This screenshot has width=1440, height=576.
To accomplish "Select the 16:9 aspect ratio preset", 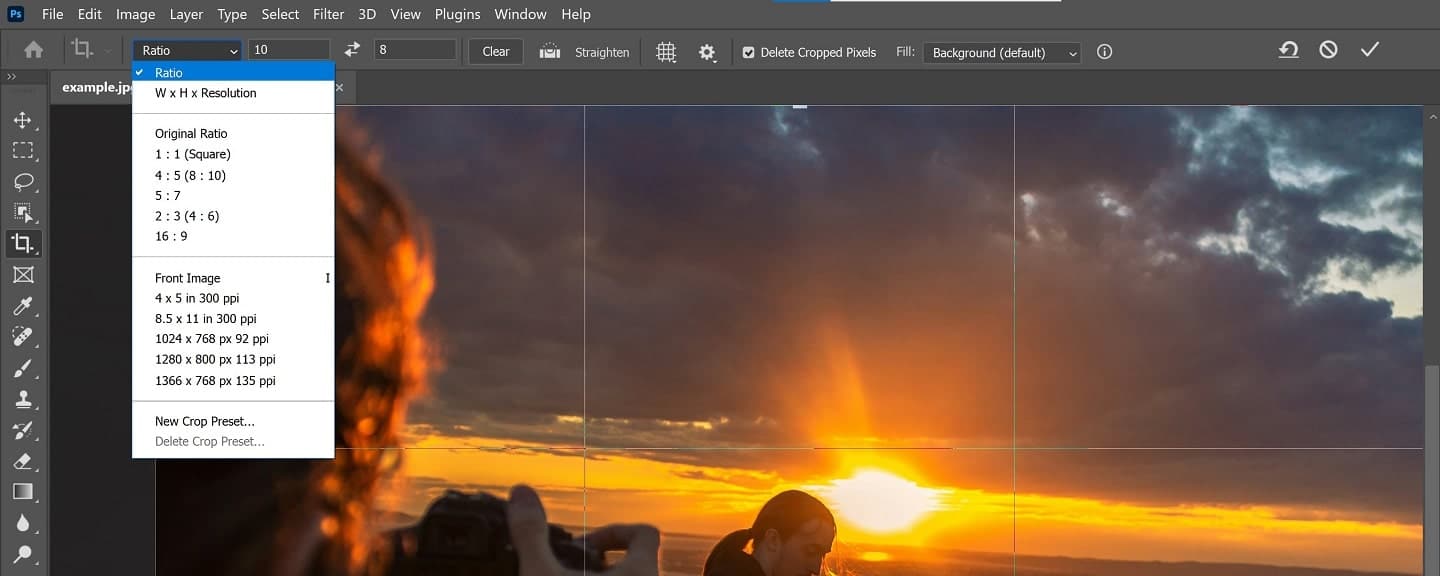I will 171,236.
